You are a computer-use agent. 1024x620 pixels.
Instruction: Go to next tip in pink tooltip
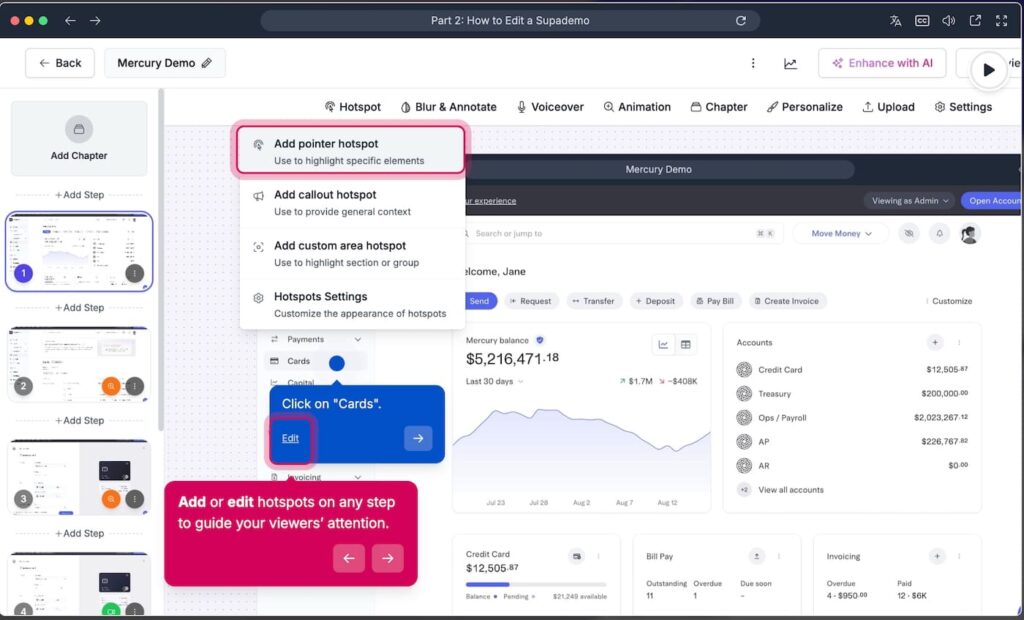[388, 558]
